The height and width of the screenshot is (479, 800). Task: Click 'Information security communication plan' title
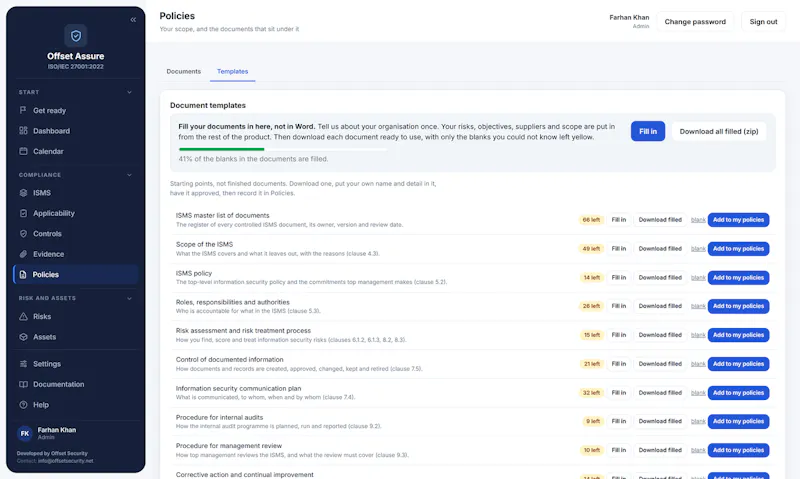point(238,388)
